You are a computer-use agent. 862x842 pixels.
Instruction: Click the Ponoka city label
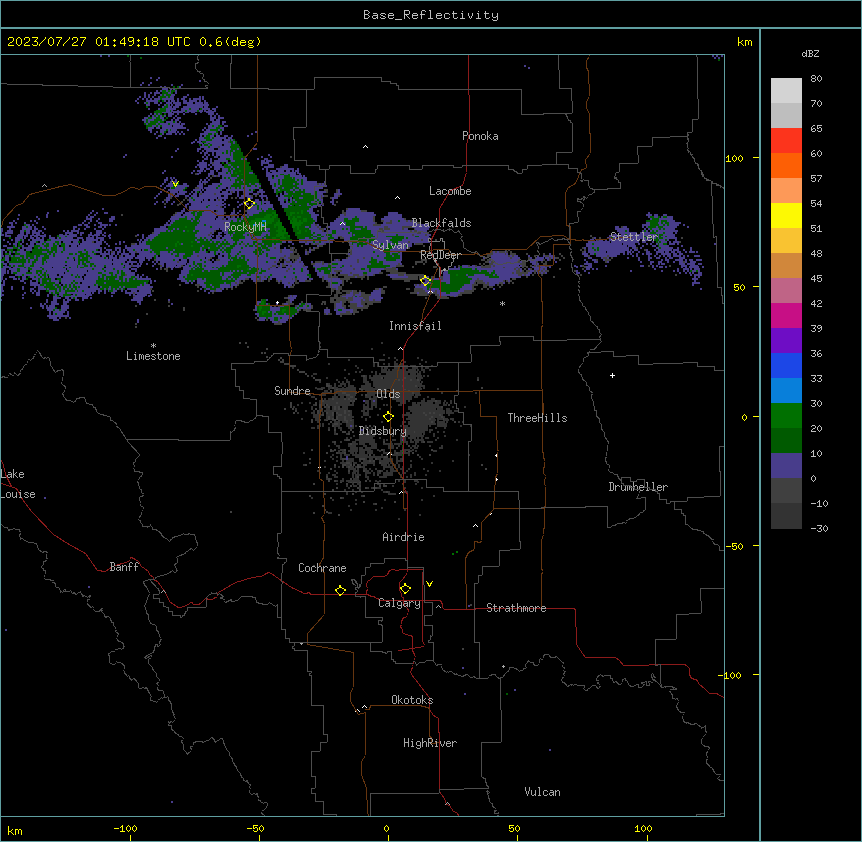coord(480,136)
